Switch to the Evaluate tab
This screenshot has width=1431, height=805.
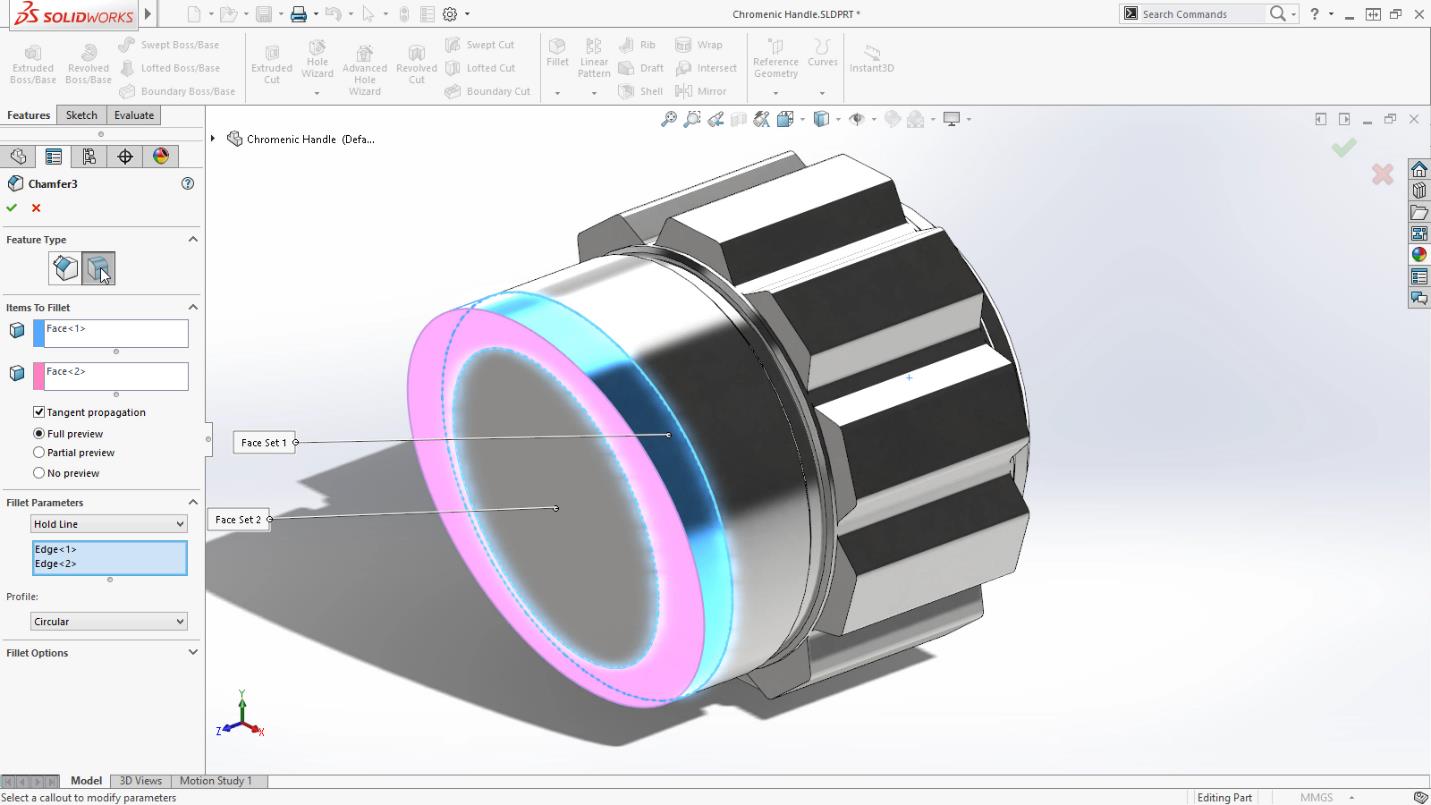133,115
